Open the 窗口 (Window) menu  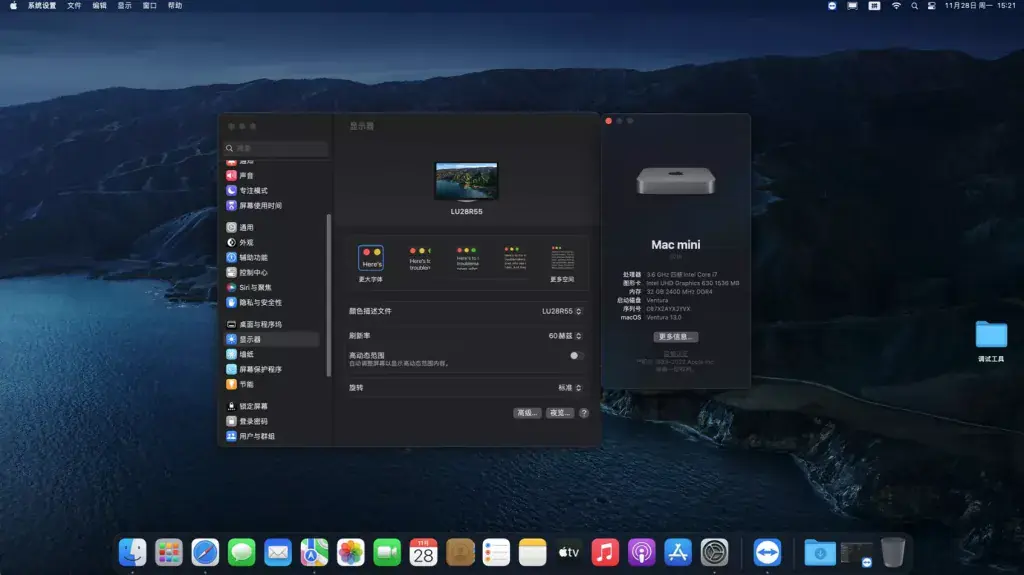click(x=150, y=6)
